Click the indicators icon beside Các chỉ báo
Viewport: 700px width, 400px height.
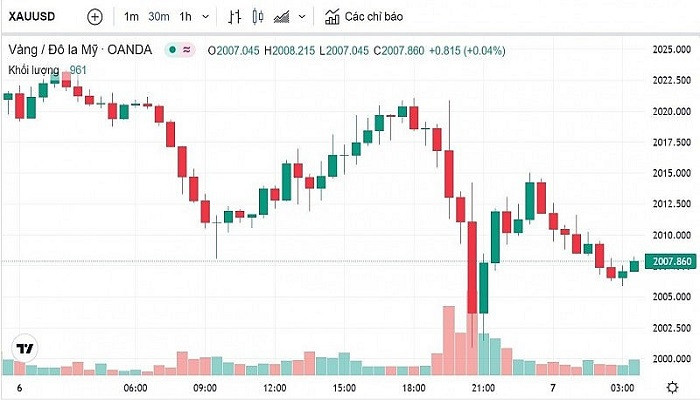[331, 17]
